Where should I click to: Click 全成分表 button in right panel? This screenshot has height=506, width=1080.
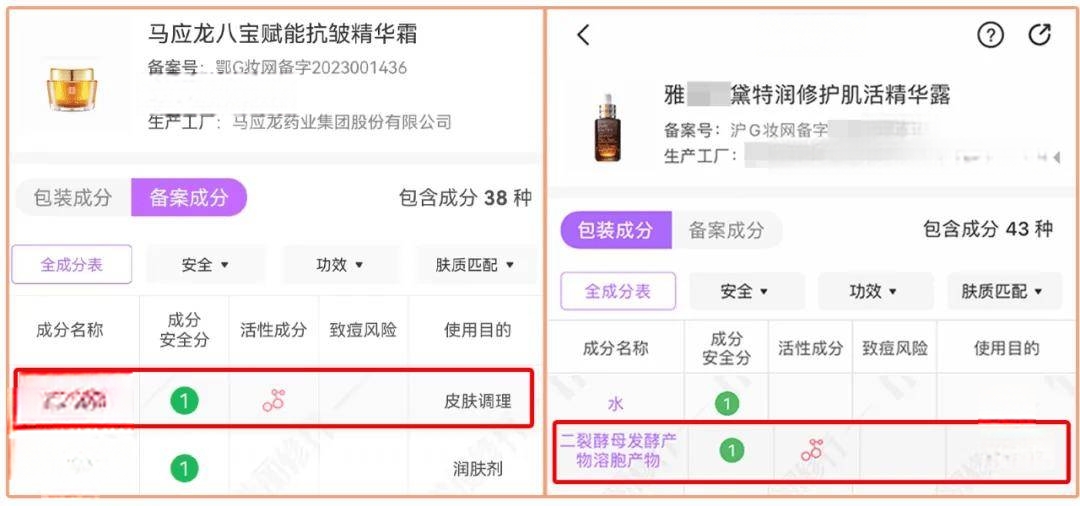618,291
